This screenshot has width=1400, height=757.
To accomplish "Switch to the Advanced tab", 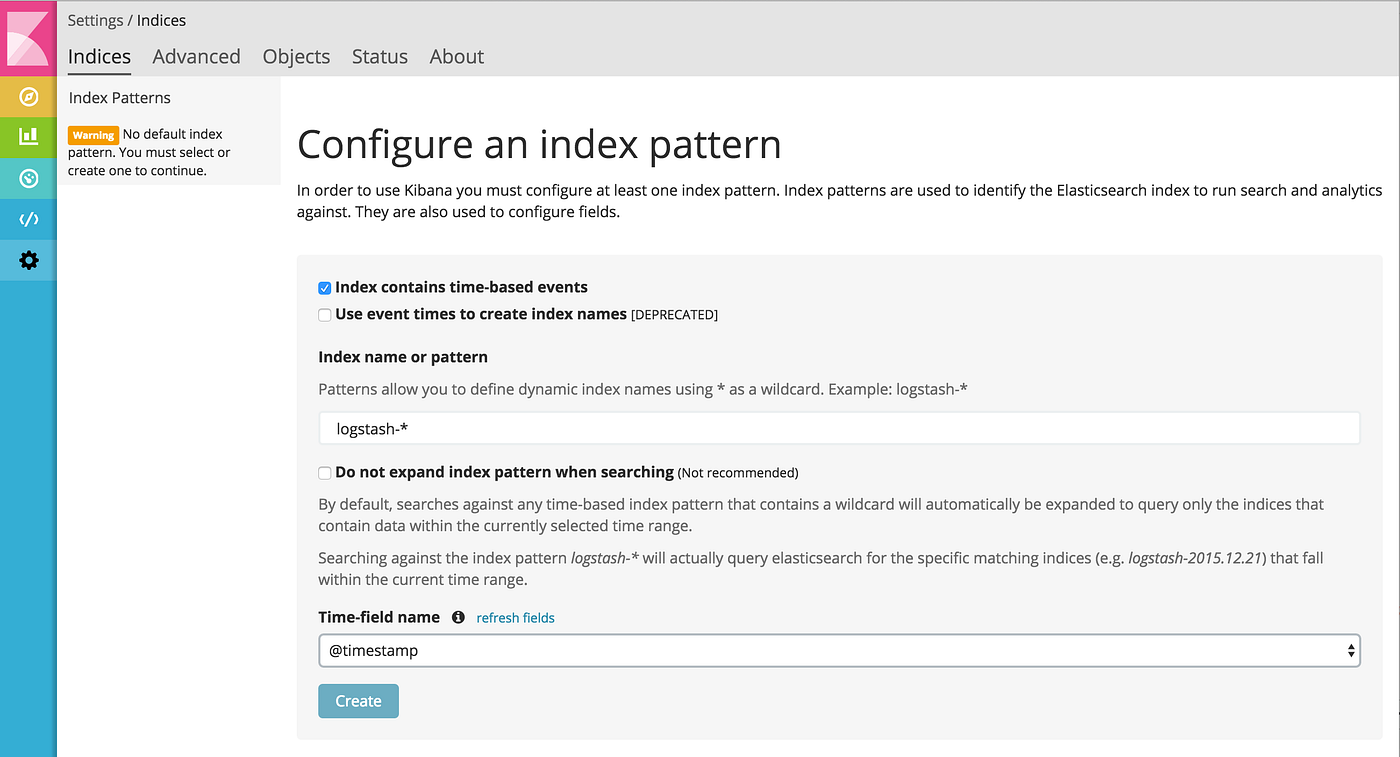I will (196, 57).
